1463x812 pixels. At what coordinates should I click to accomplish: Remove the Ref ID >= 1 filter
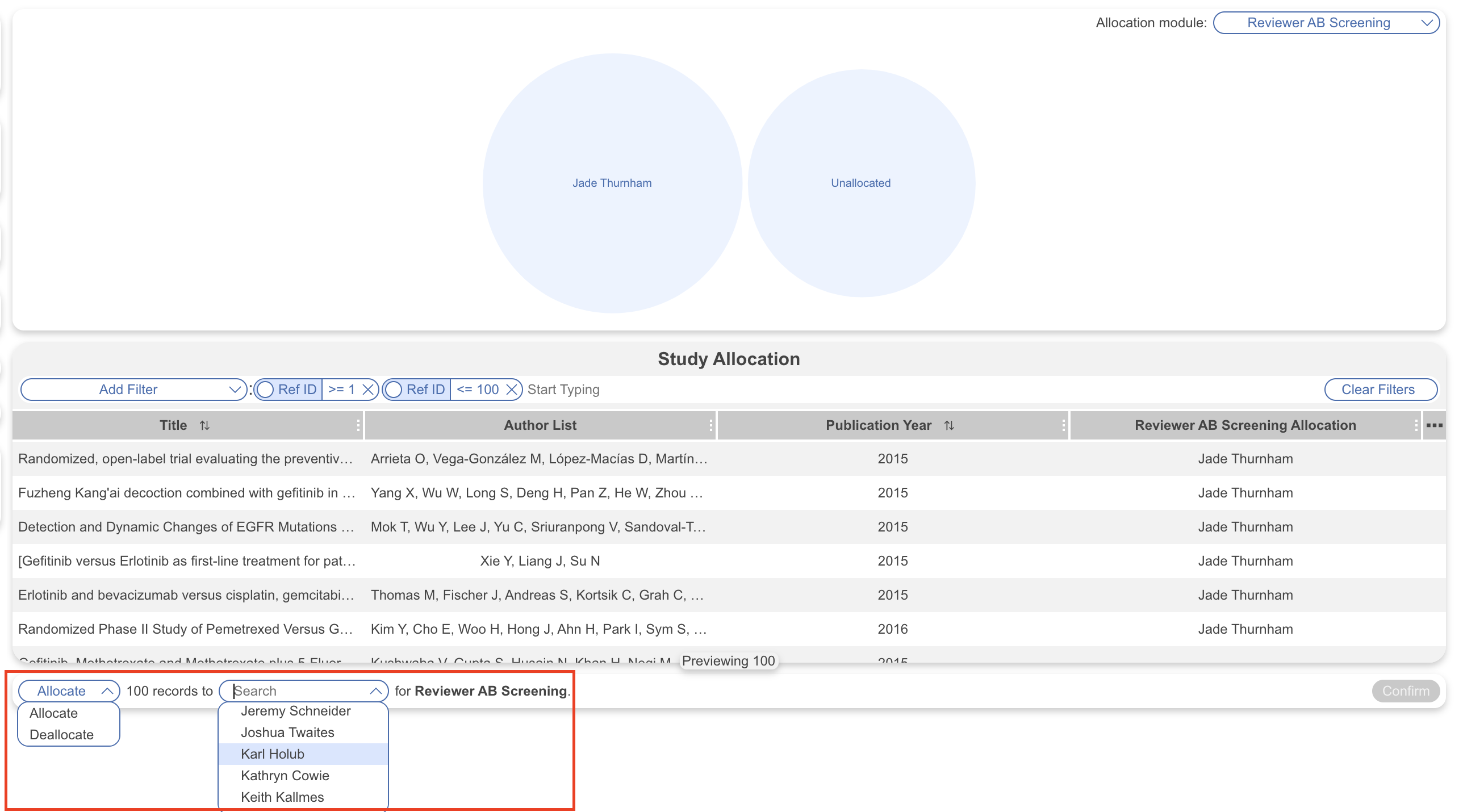(x=368, y=390)
